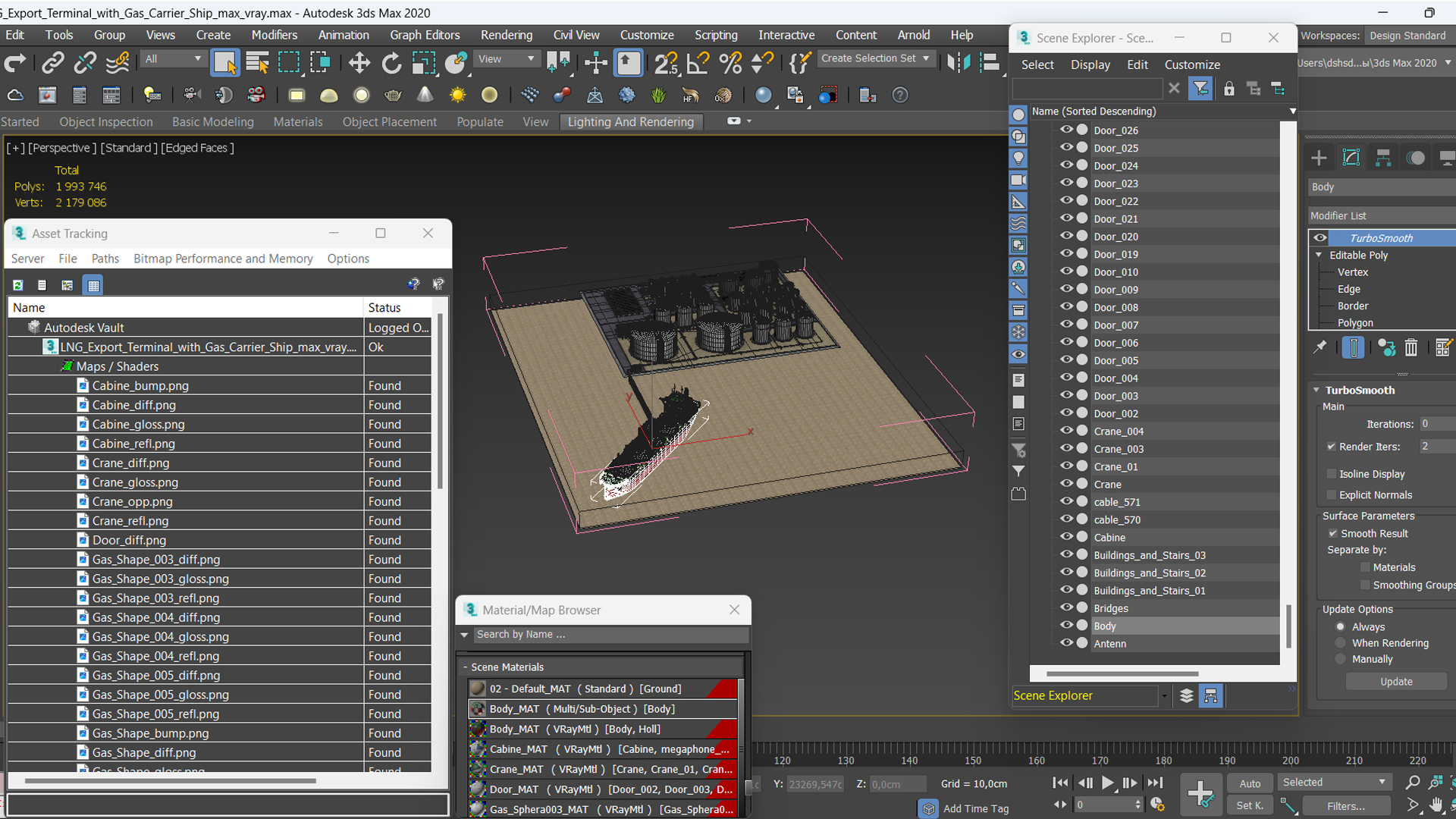The image size is (1456, 819).
Task: Click the Redo arrow icon
Action: coord(15,63)
